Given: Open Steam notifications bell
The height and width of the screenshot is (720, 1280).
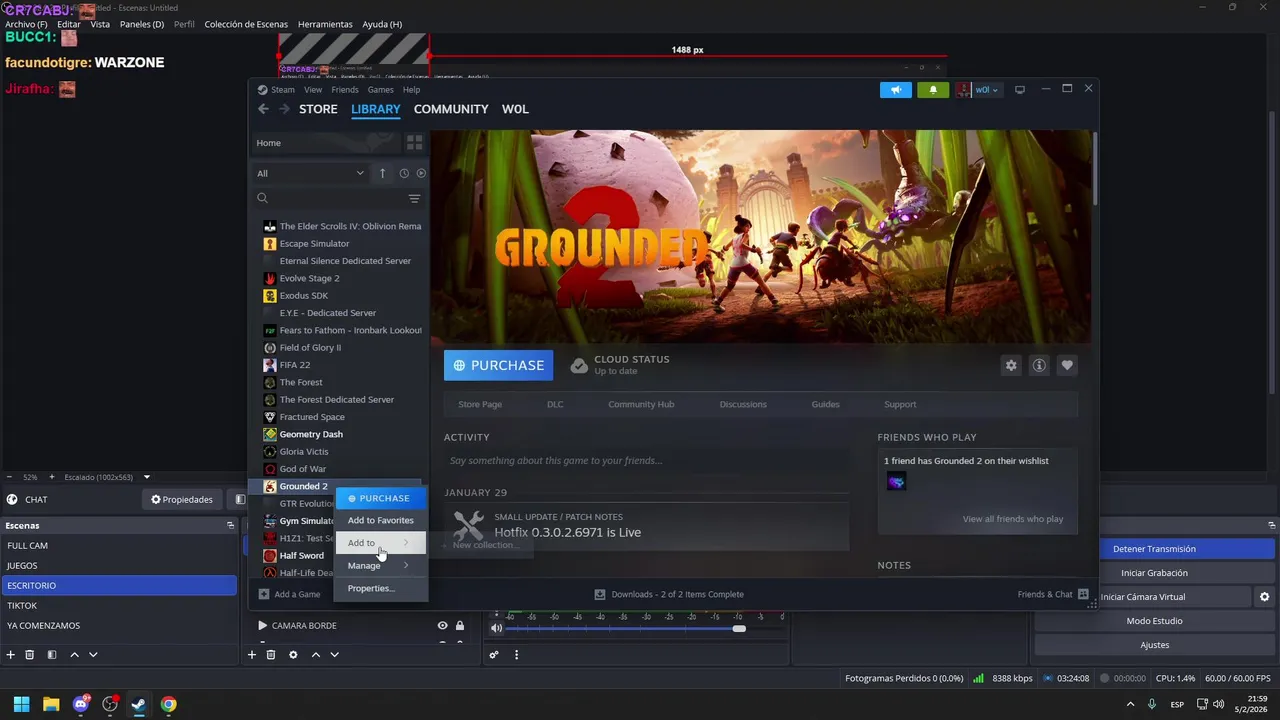Looking at the screenshot, I should [933, 90].
